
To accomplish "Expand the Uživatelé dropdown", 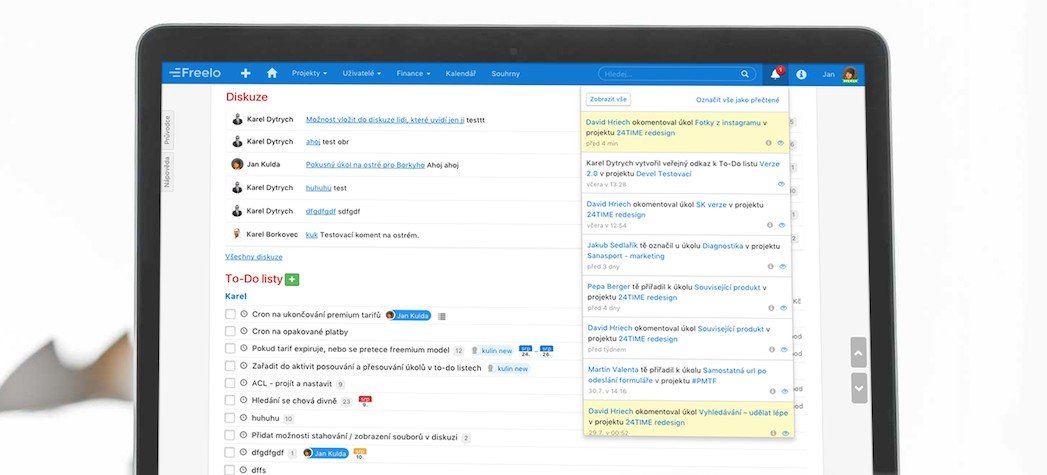I will pos(361,73).
